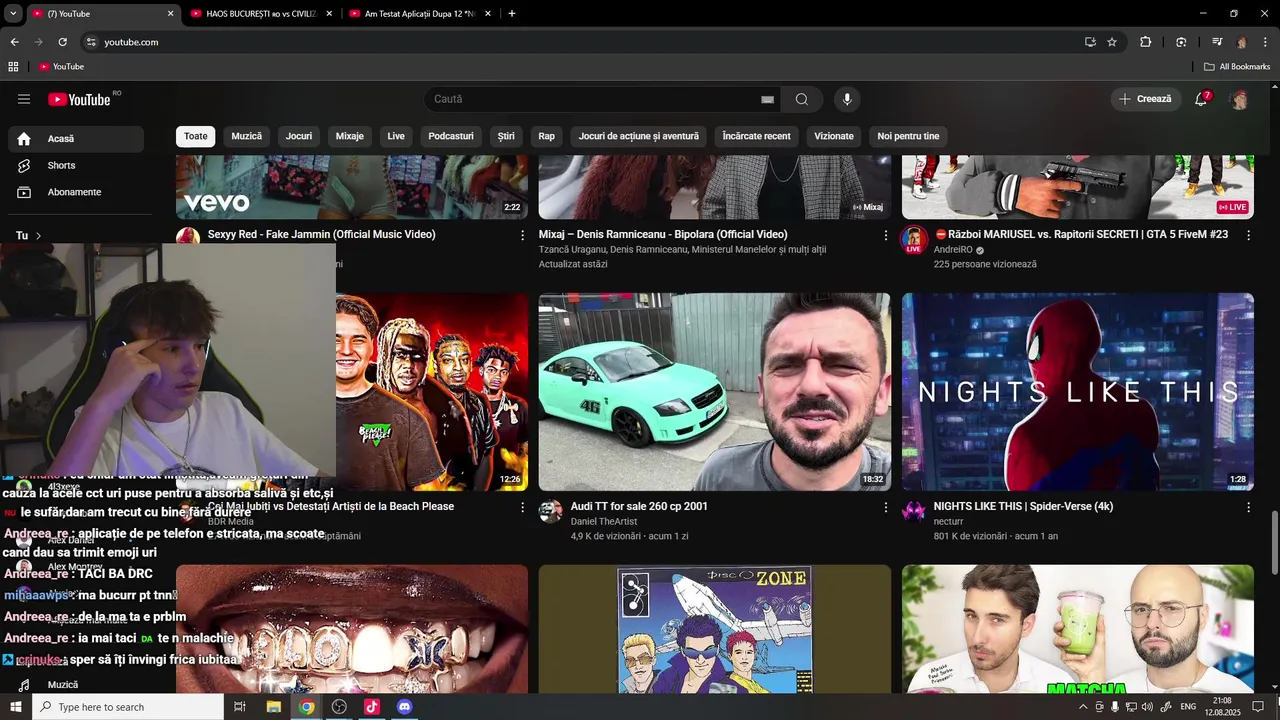Open YouTube notifications bell
This screenshot has height=720, width=1280.
[x=1202, y=99]
